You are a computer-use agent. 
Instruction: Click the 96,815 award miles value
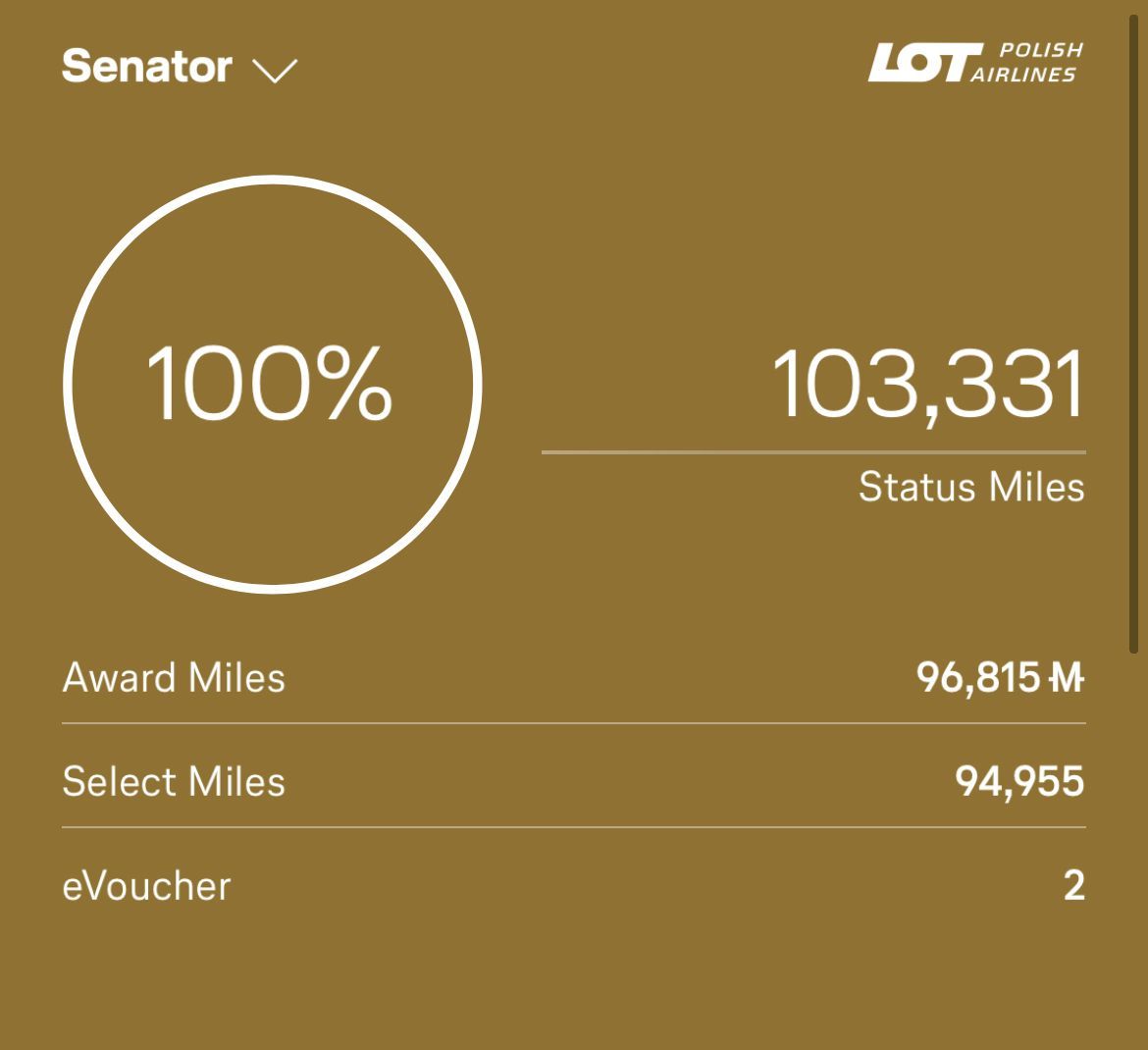pos(977,678)
